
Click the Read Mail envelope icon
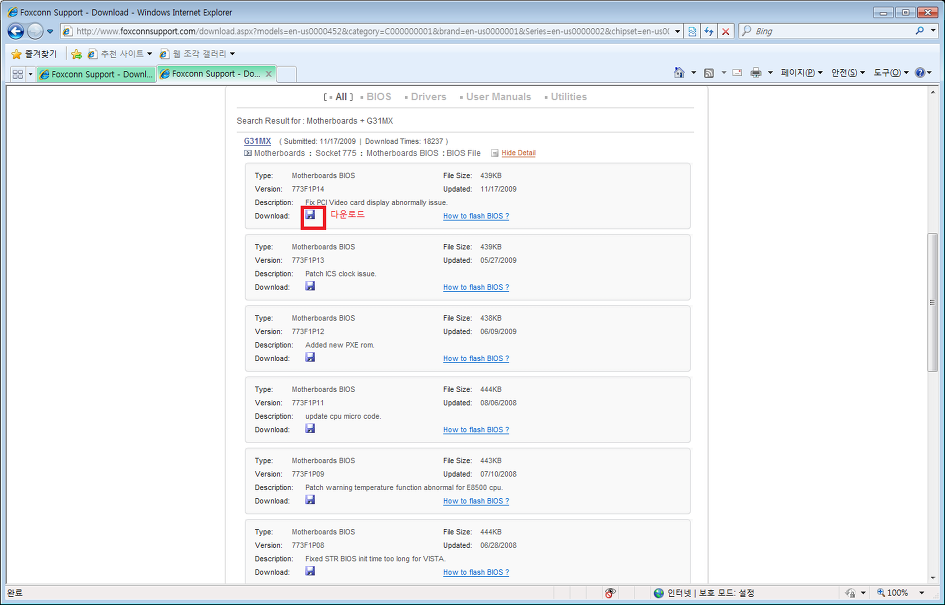click(737, 73)
